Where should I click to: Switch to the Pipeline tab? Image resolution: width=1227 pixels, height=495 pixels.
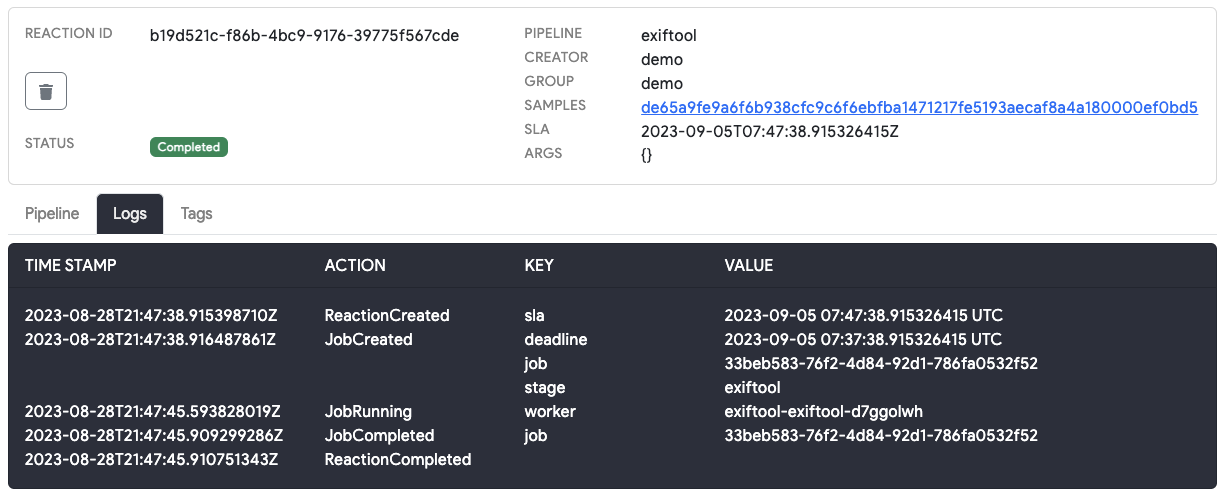(x=52, y=213)
